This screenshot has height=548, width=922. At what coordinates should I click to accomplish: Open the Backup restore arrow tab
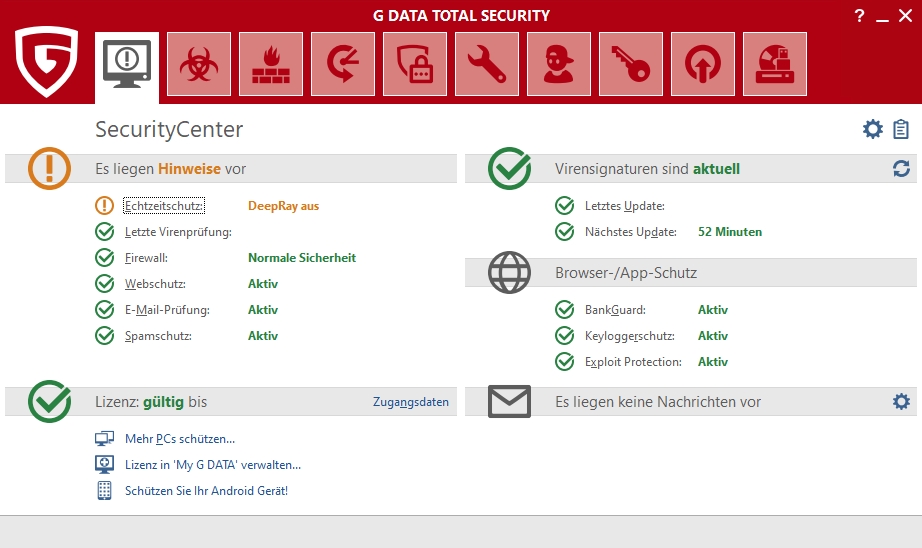point(343,64)
